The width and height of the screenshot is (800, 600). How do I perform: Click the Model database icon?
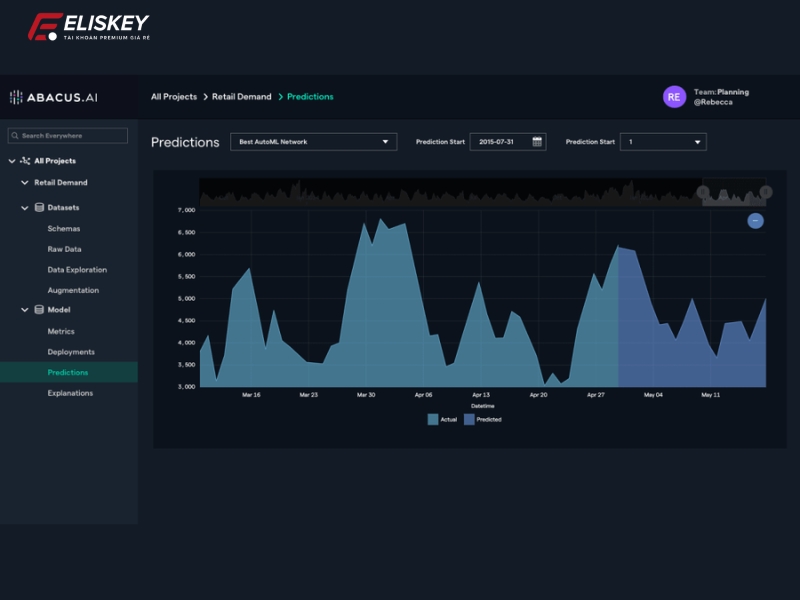click(x=39, y=310)
